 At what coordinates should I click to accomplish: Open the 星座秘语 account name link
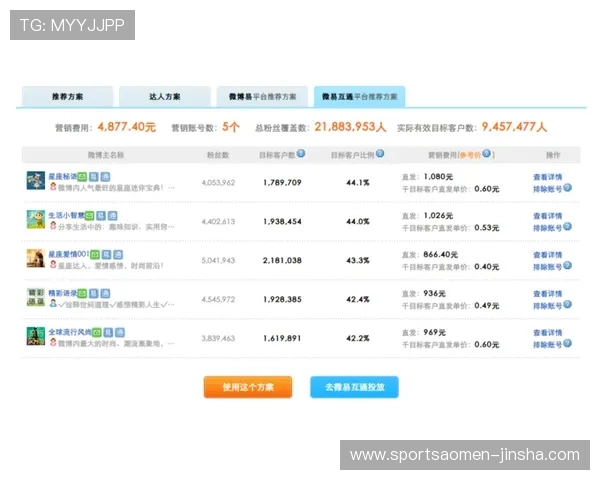63,176
